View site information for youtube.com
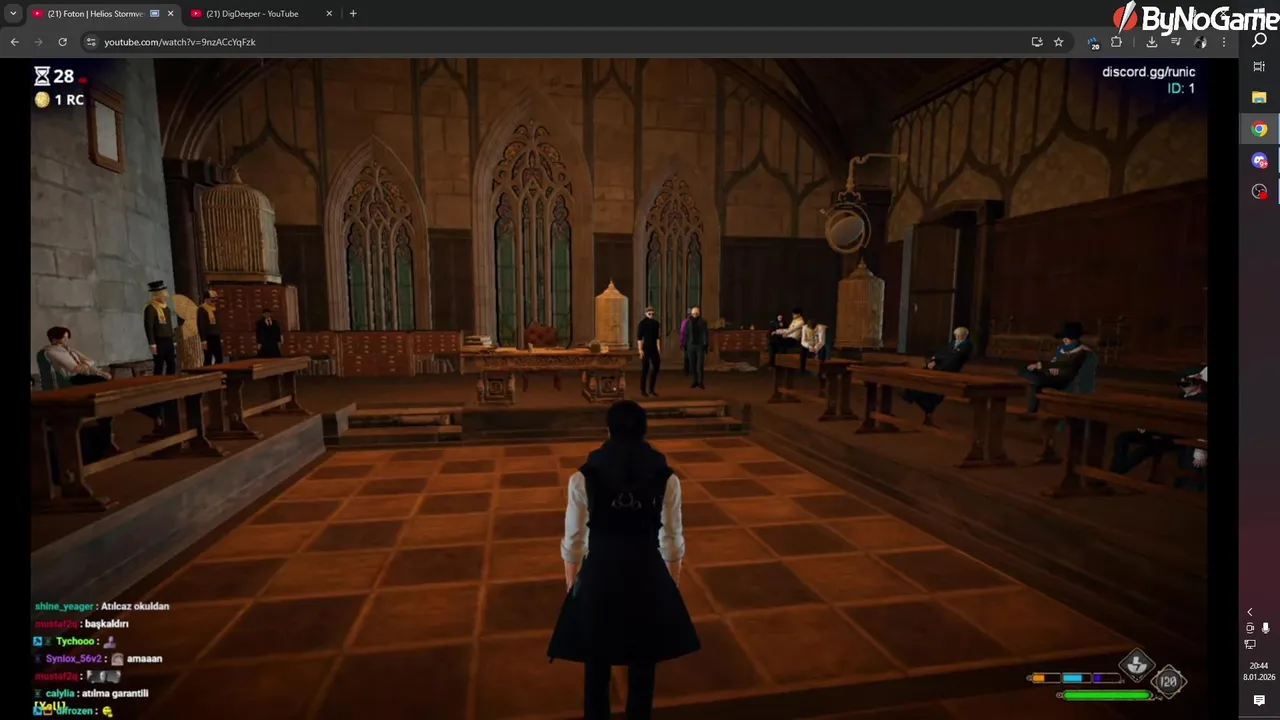The width and height of the screenshot is (1280, 720). tap(90, 42)
